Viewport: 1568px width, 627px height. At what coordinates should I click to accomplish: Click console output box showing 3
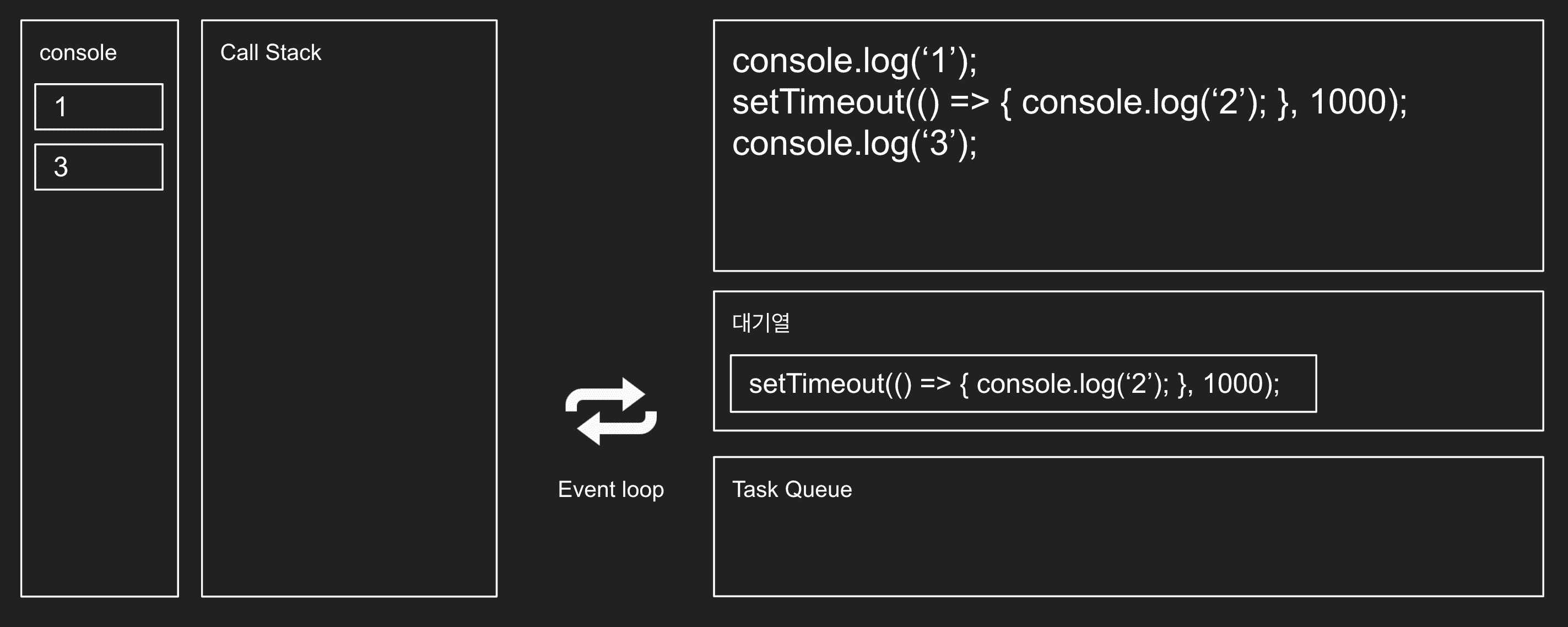[x=99, y=167]
